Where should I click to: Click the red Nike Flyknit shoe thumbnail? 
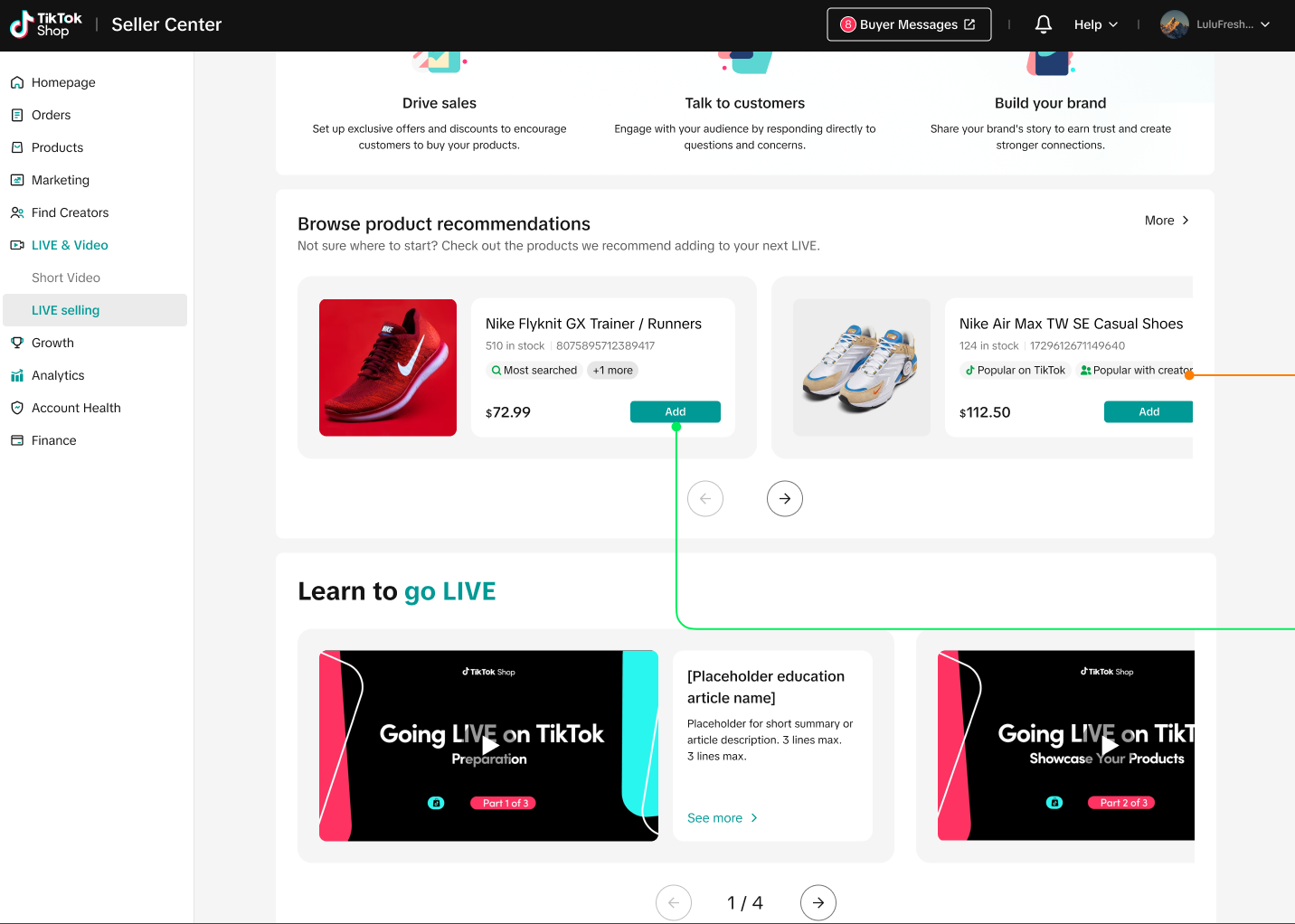coord(388,368)
